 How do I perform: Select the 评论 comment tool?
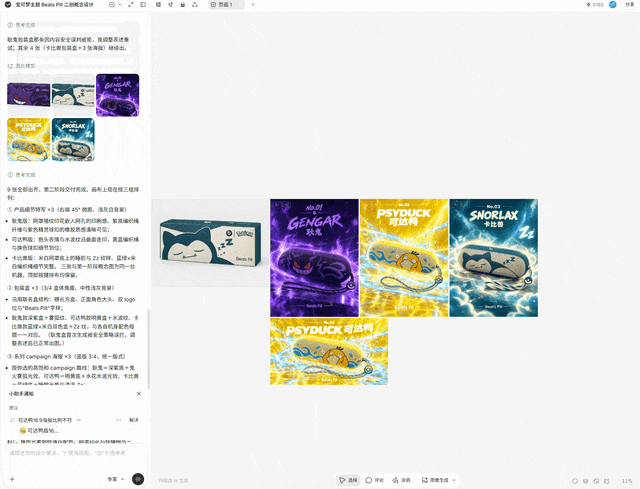pos(375,480)
